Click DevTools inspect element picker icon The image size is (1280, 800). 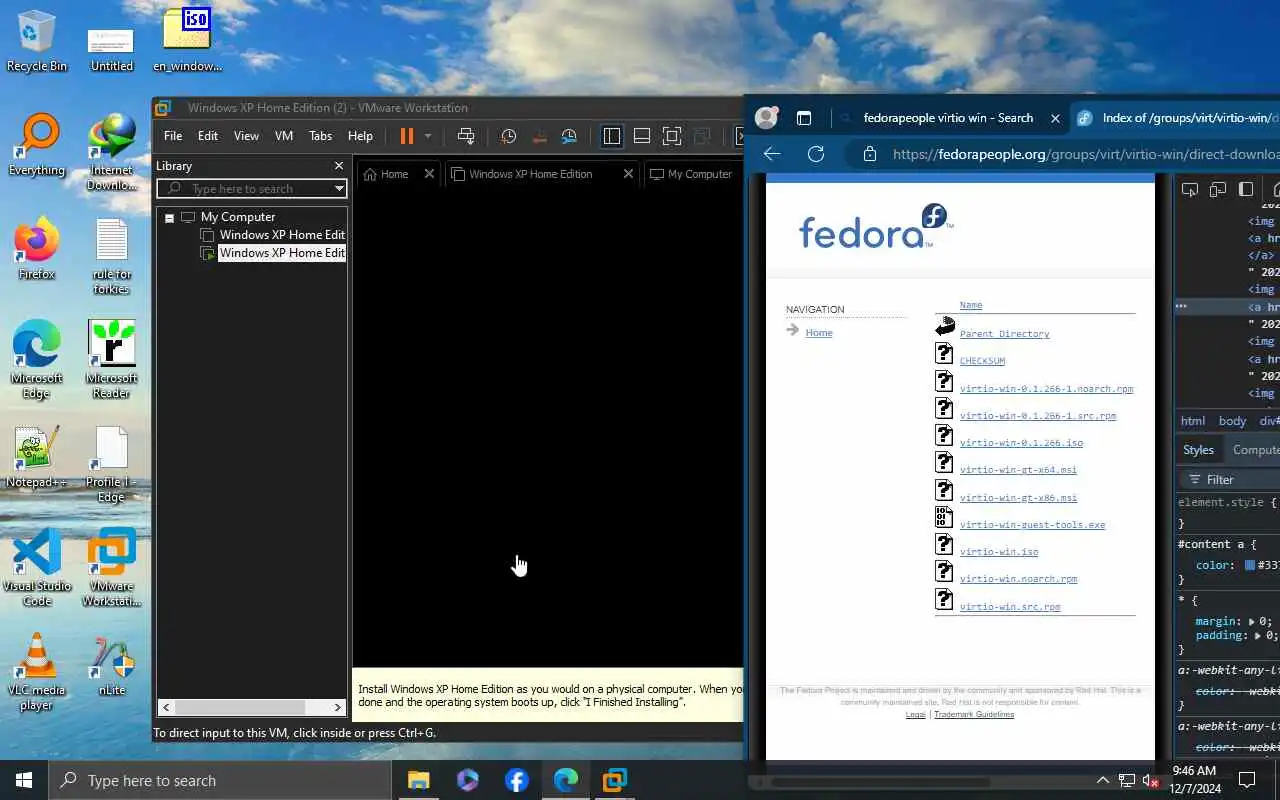click(x=1190, y=189)
